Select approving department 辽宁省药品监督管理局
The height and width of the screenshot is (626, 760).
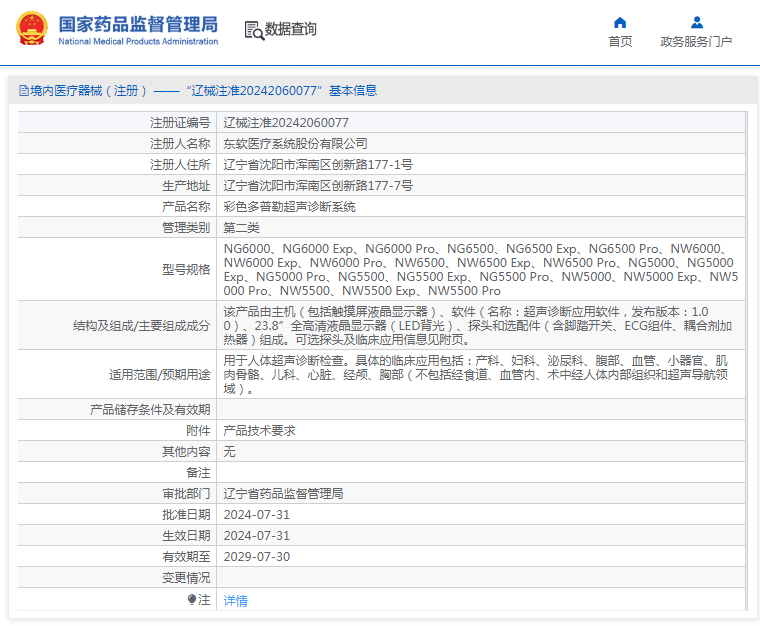click(x=283, y=494)
